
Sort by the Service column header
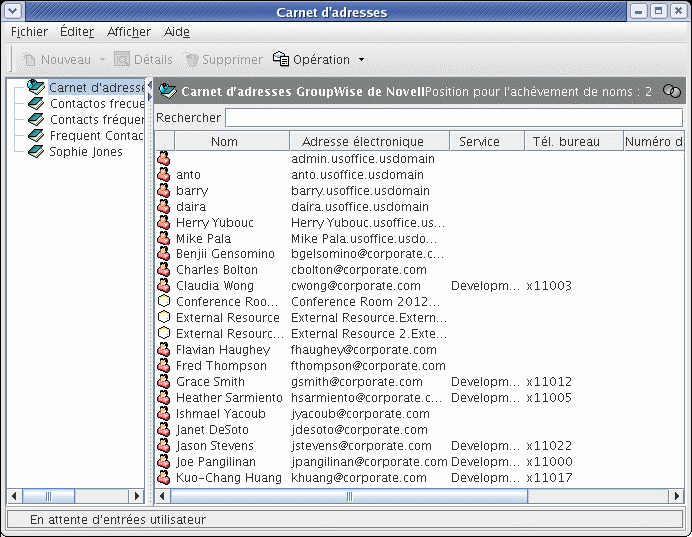[x=487, y=141]
